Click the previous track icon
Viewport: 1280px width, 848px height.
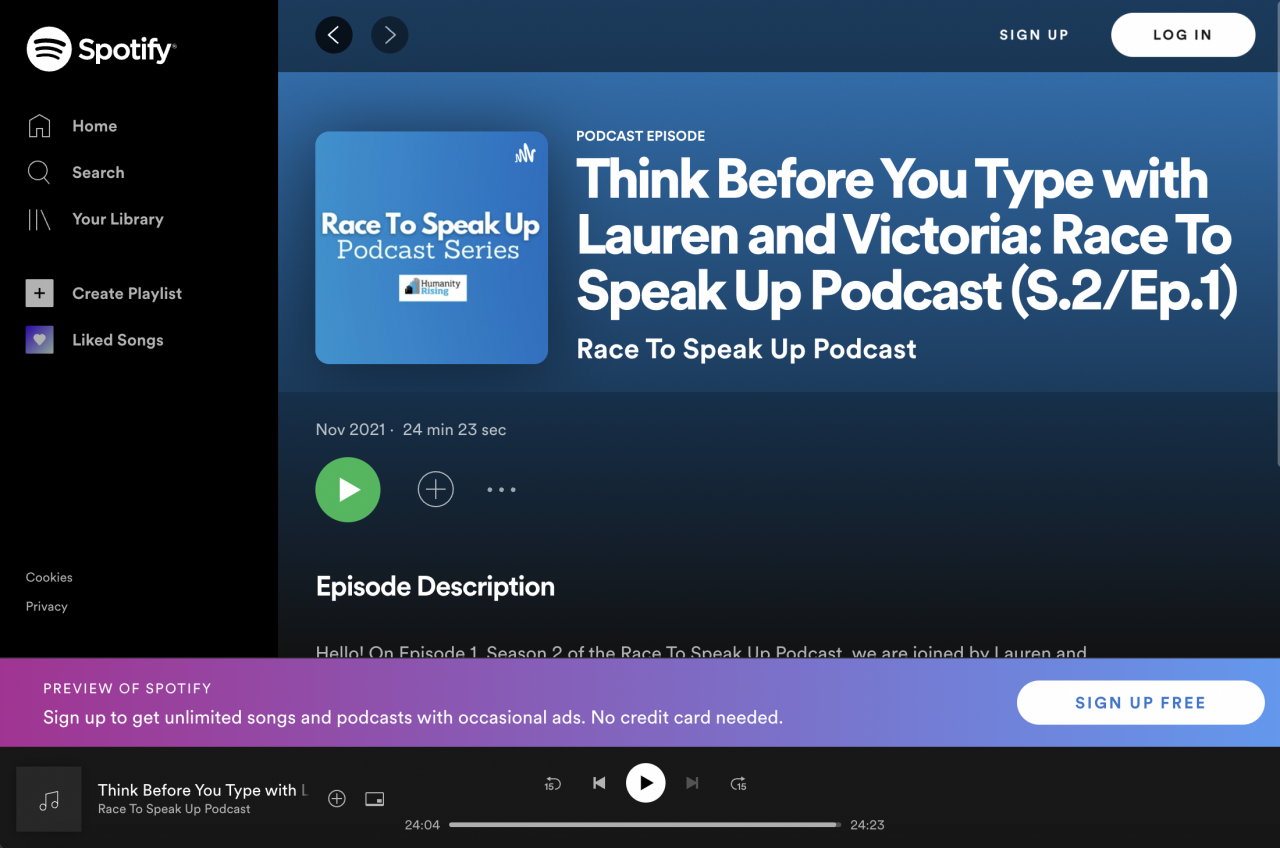coord(599,783)
